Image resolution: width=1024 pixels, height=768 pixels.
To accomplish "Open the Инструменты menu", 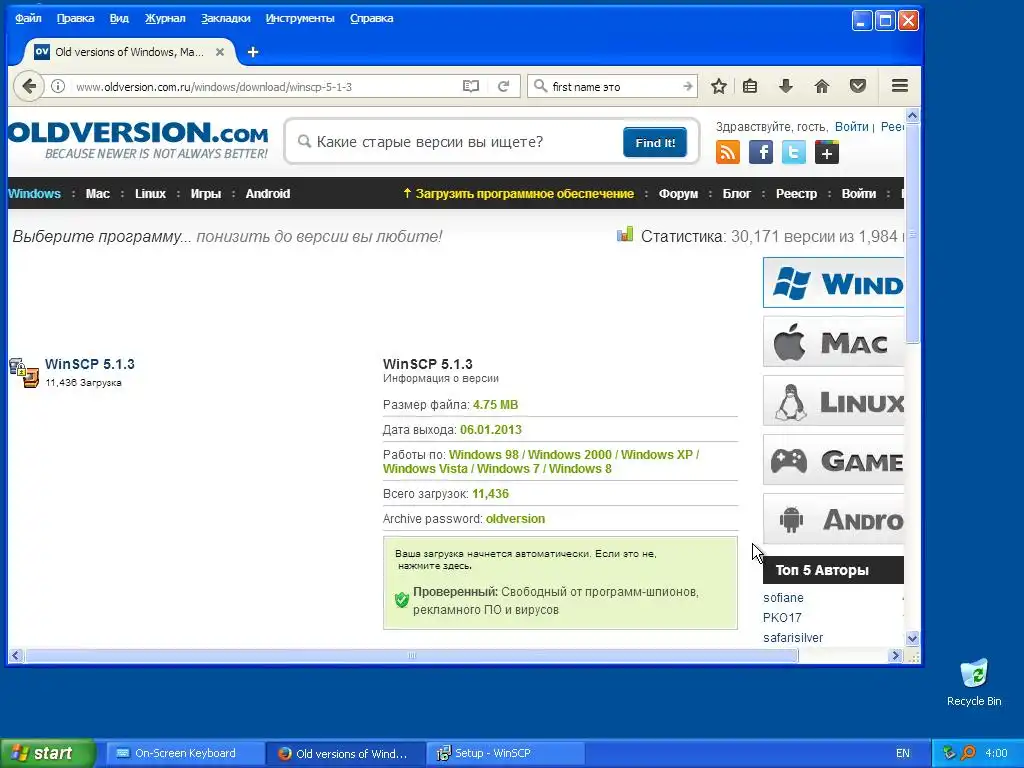I will point(300,18).
